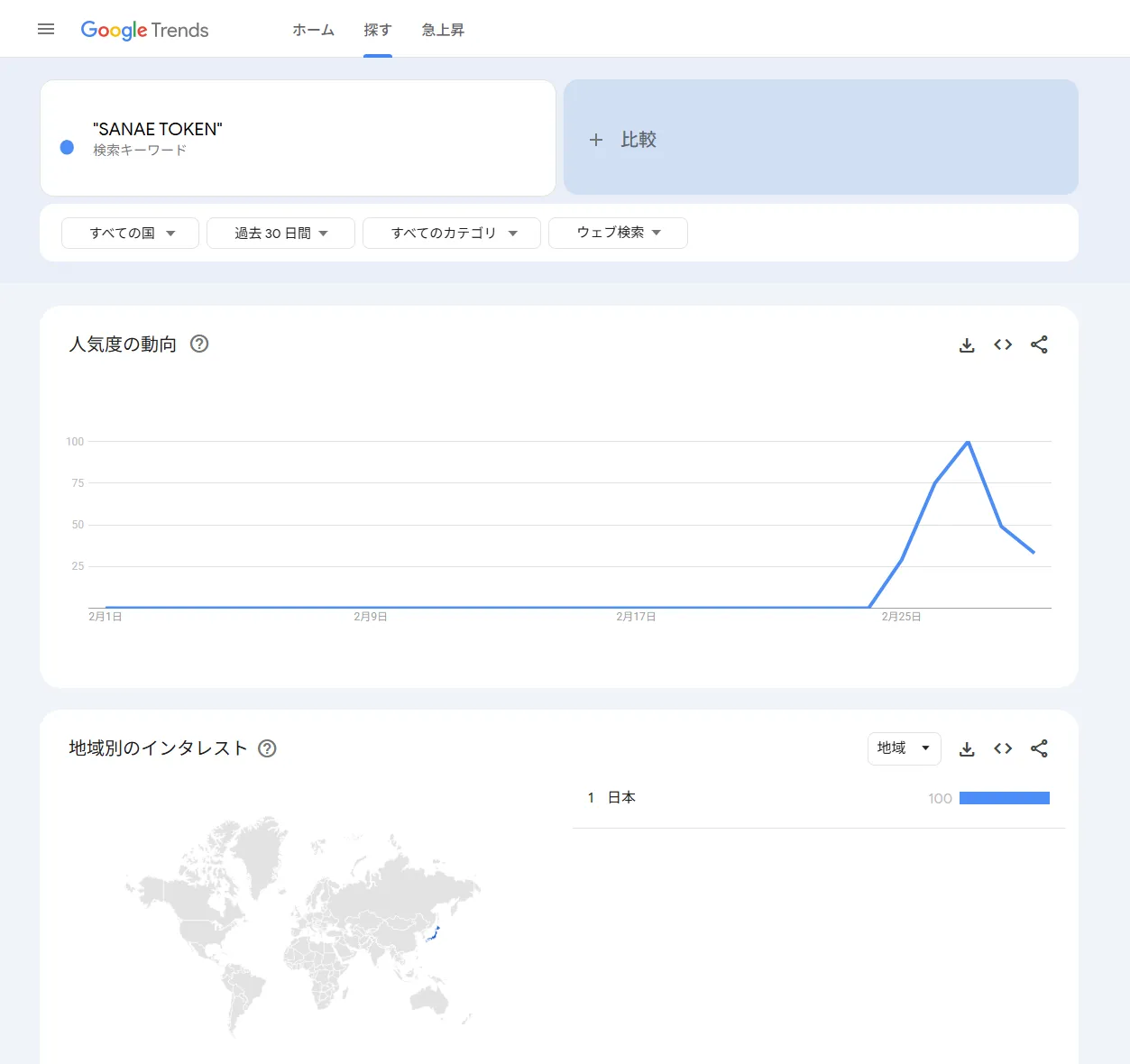Open the country filter すべての国
Screen dimensions: 1130x1064
click(130, 233)
